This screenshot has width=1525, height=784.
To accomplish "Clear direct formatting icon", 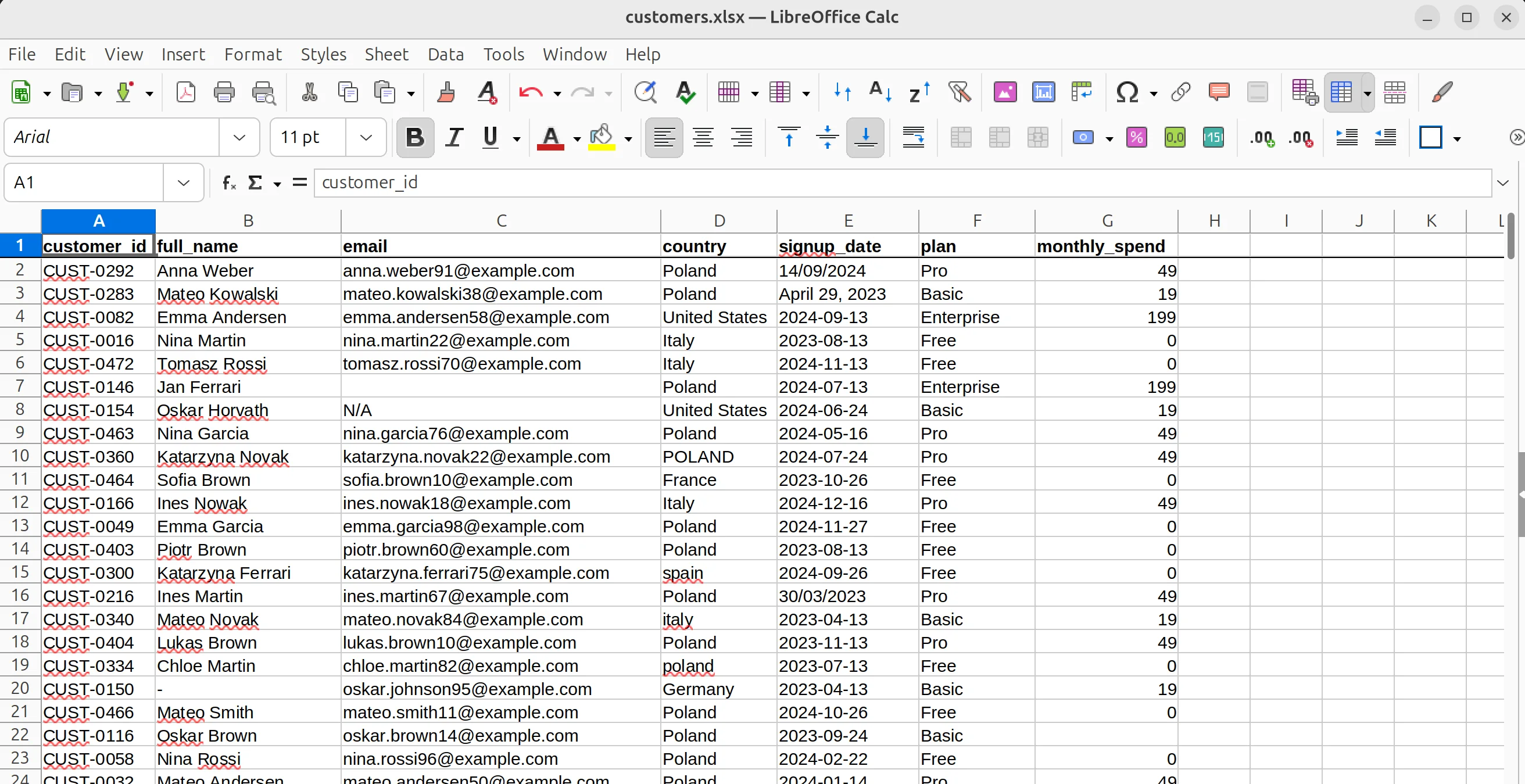I will pyautogui.click(x=486, y=92).
